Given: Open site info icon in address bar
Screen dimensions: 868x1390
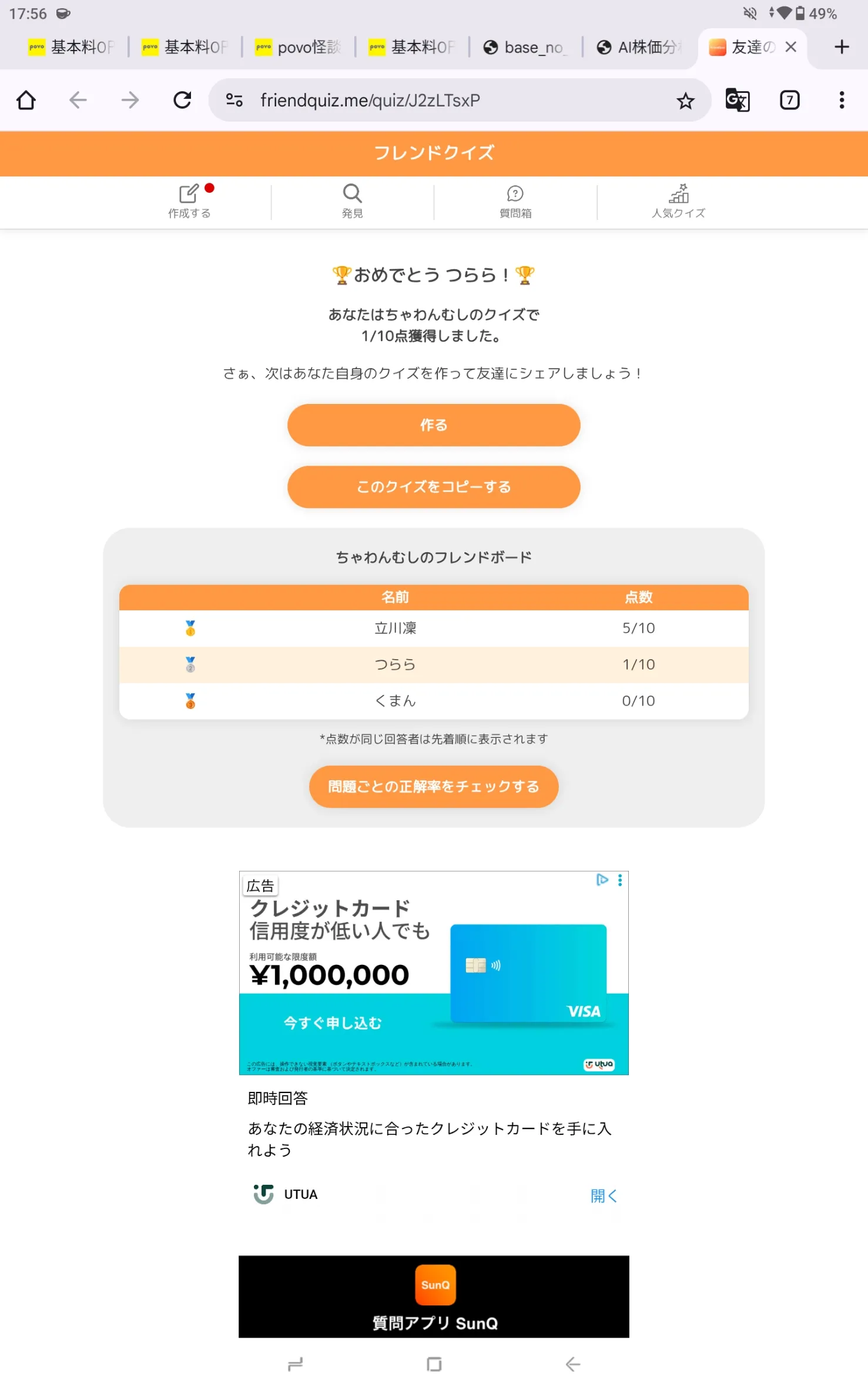Looking at the screenshot, I should click(234, 101).
